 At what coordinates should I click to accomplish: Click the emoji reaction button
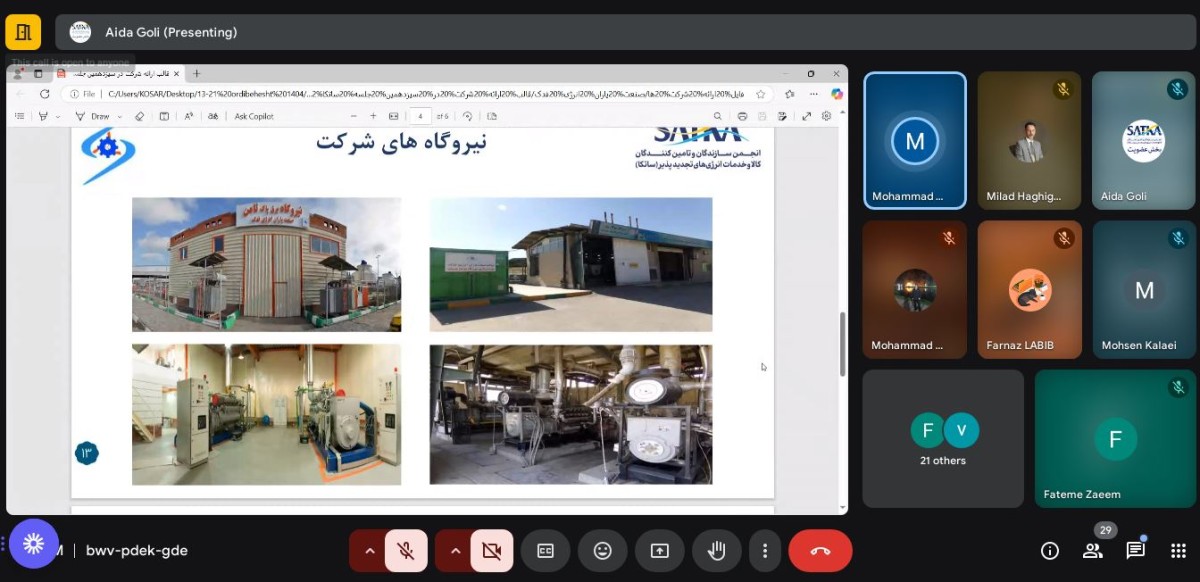602,550
